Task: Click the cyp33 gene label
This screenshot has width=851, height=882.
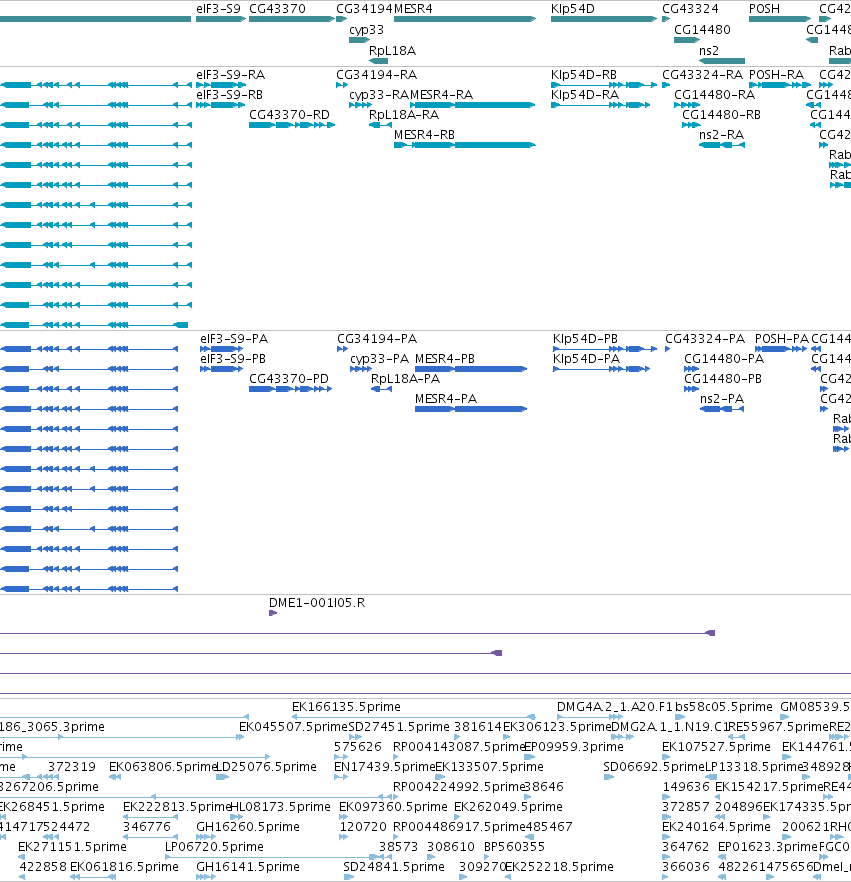Action: click(x=366, y=30)
